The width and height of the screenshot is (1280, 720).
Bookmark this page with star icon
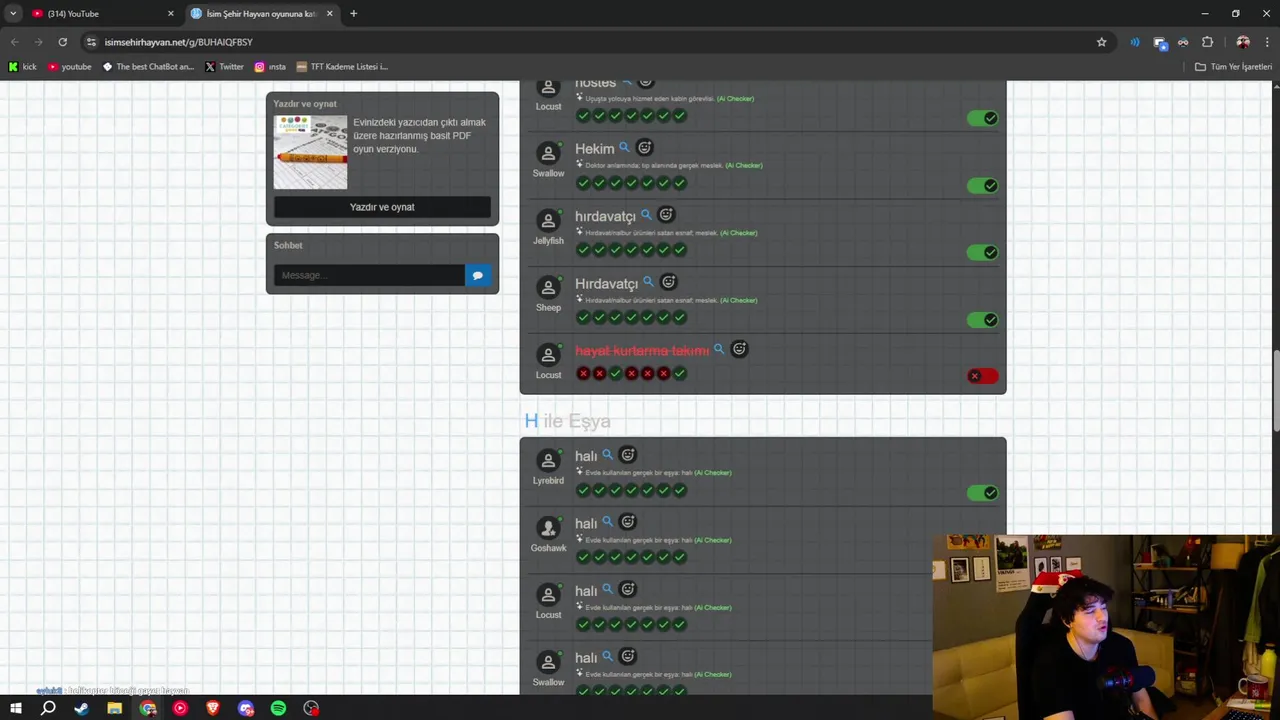pos(1102,42)
